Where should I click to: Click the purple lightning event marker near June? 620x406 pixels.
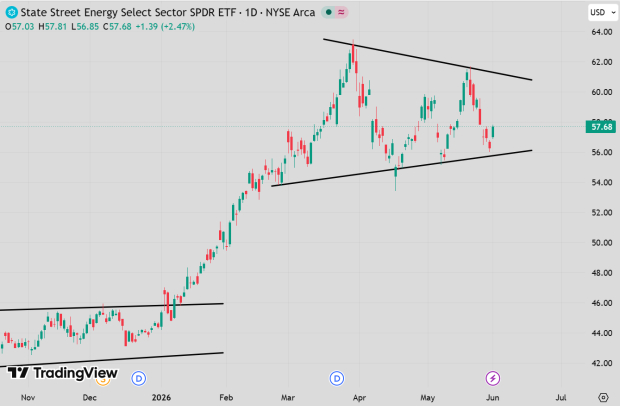[493, 379]
